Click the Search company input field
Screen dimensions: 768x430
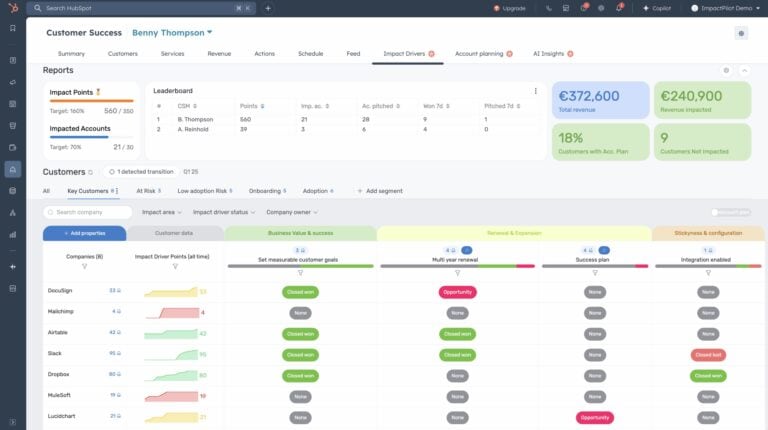point(88,212)
